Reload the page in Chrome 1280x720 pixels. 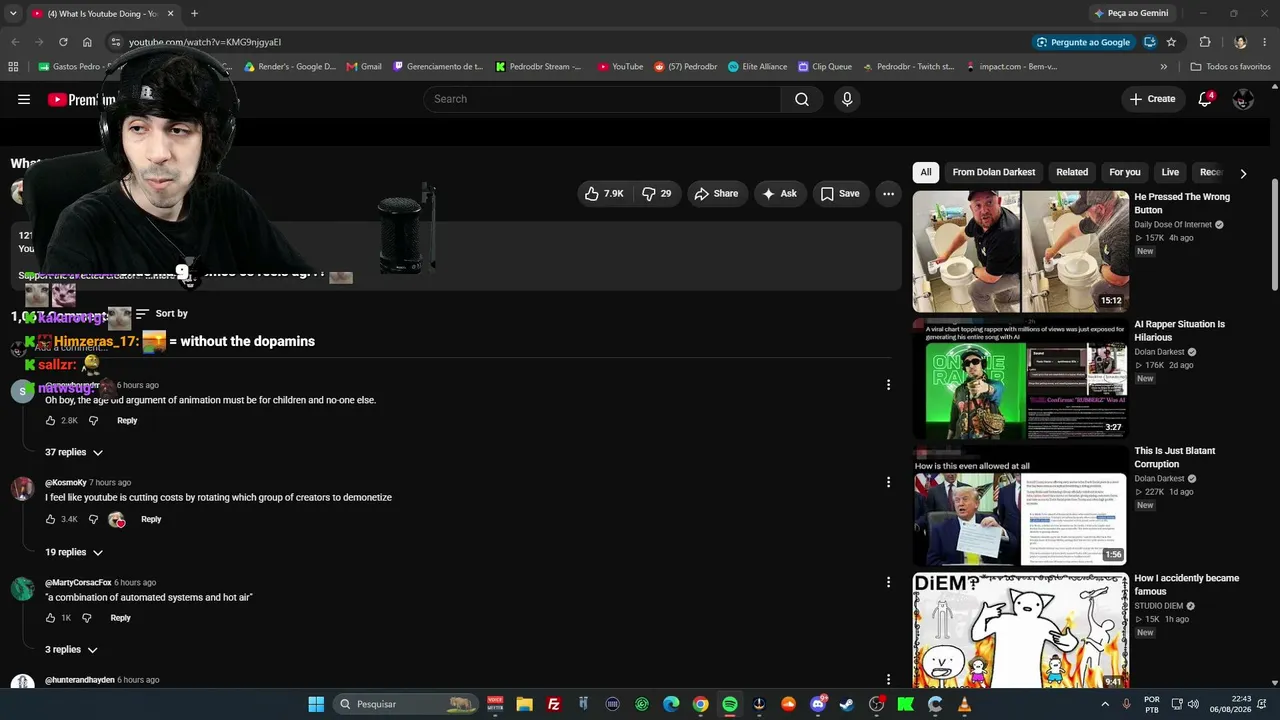63,42
